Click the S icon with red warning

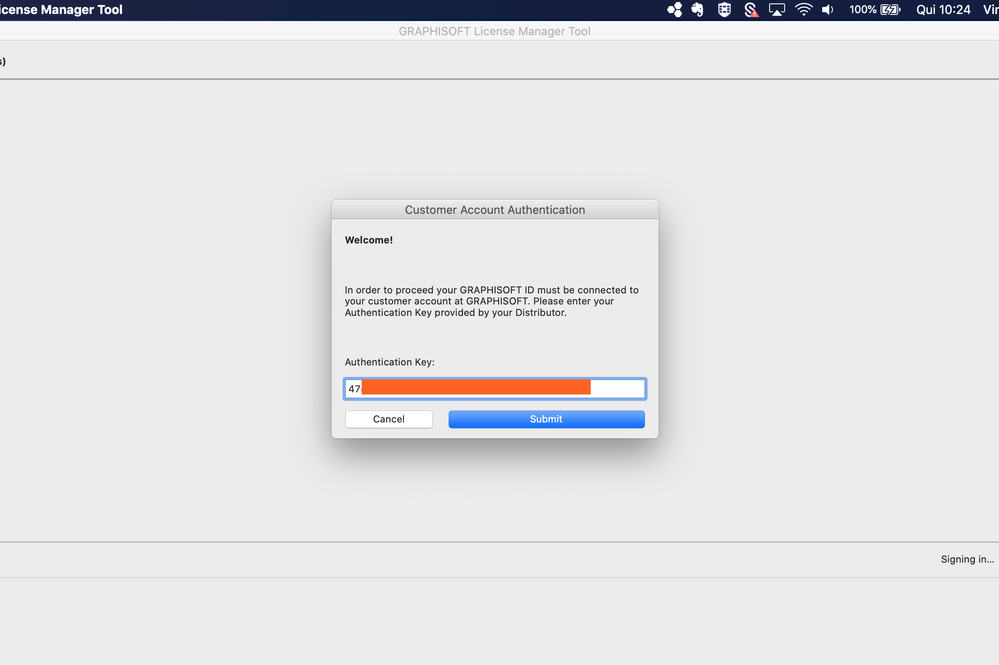click(x=751, y=10)
